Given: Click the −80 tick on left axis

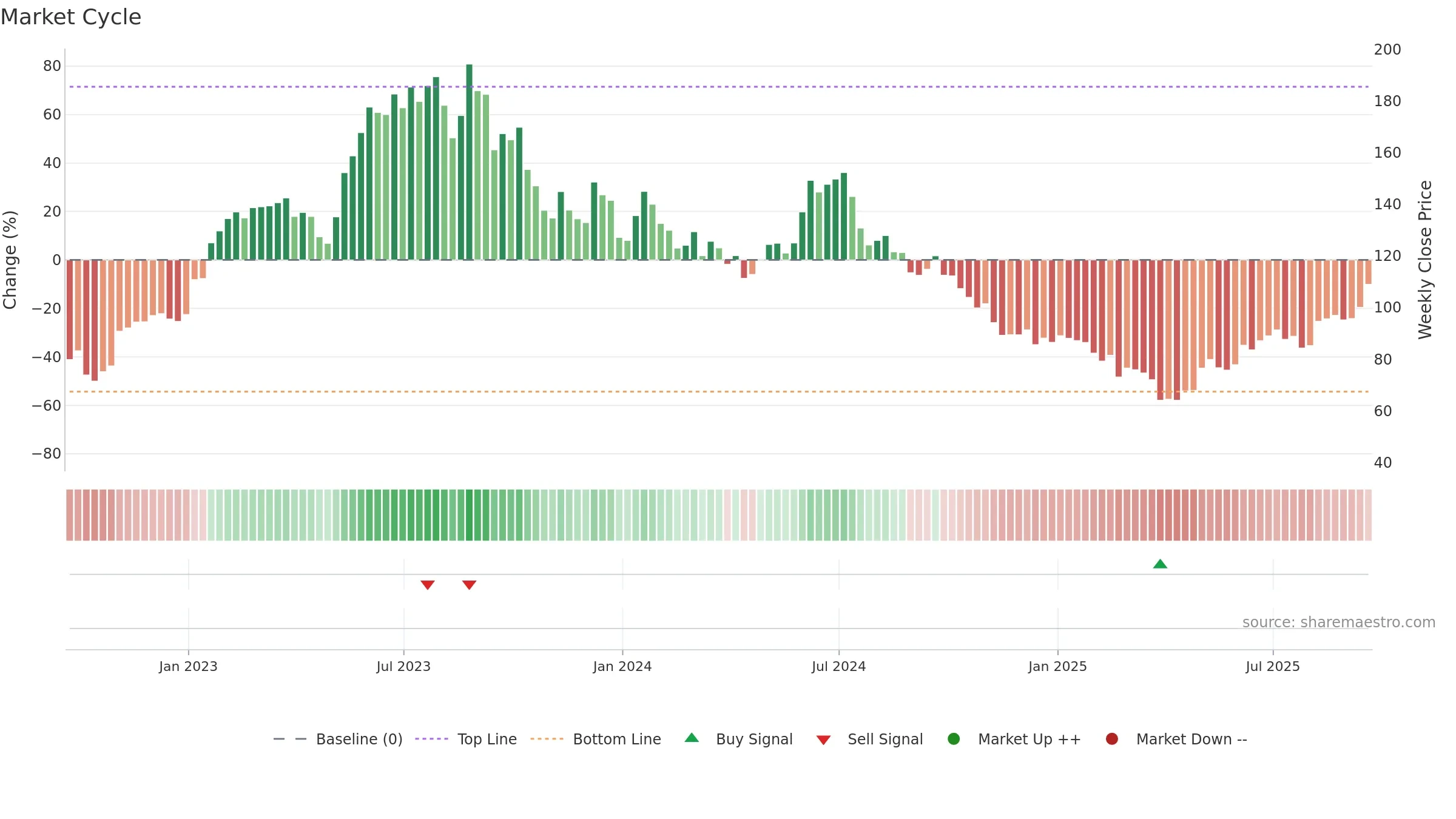Looking at the screenshot, I should coord(47,454).
